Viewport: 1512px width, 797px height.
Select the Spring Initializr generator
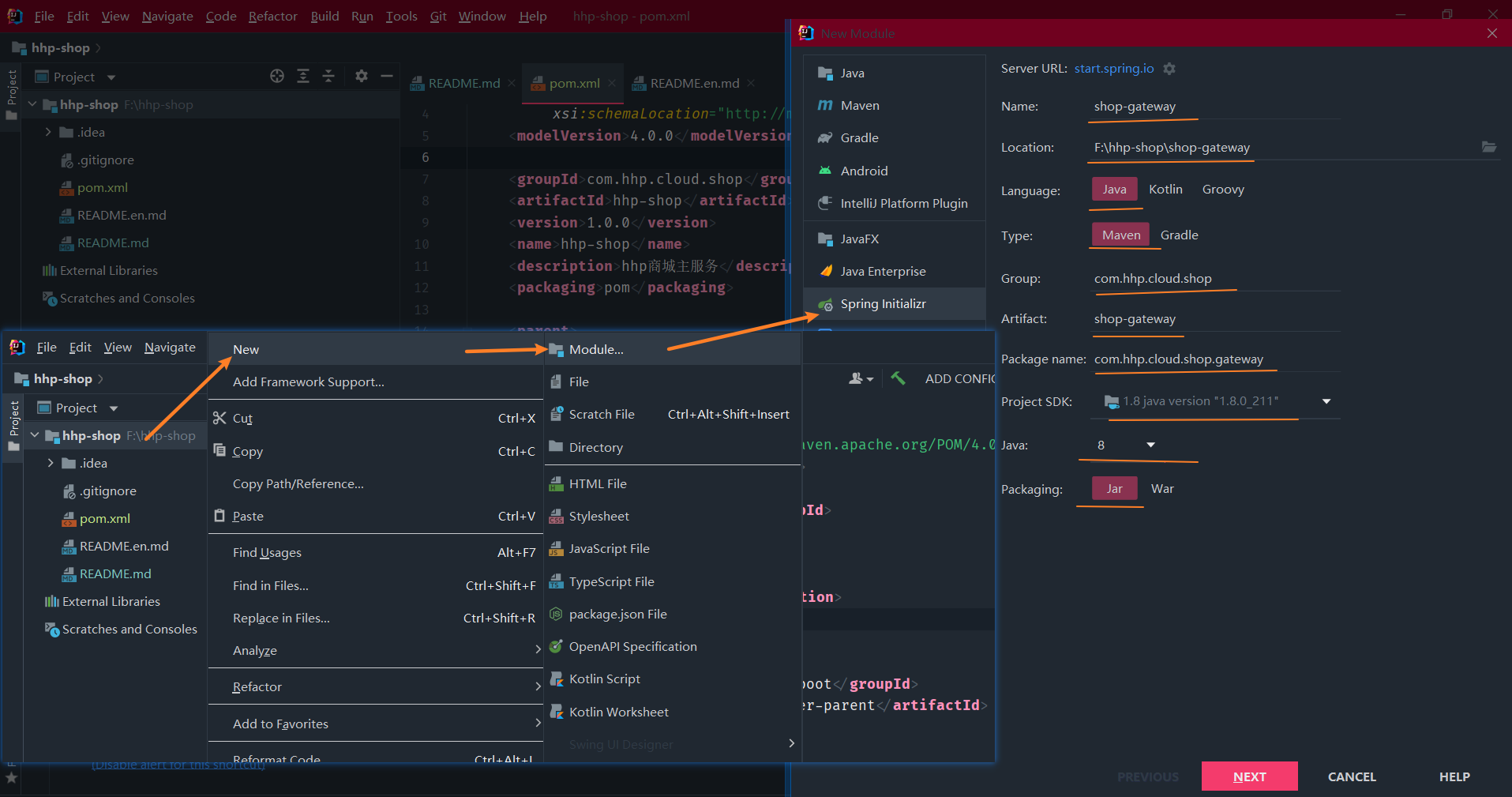[x=895, y=303]
